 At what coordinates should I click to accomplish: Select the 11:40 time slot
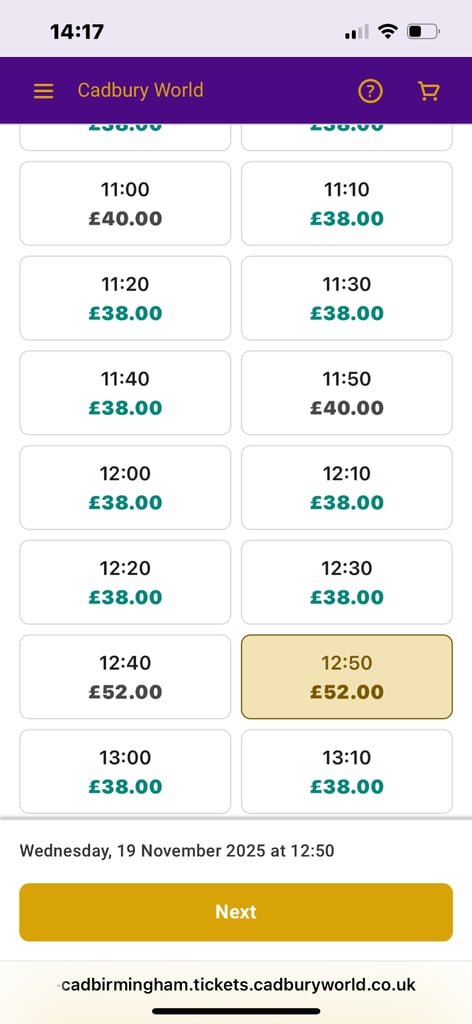(125, 393)
